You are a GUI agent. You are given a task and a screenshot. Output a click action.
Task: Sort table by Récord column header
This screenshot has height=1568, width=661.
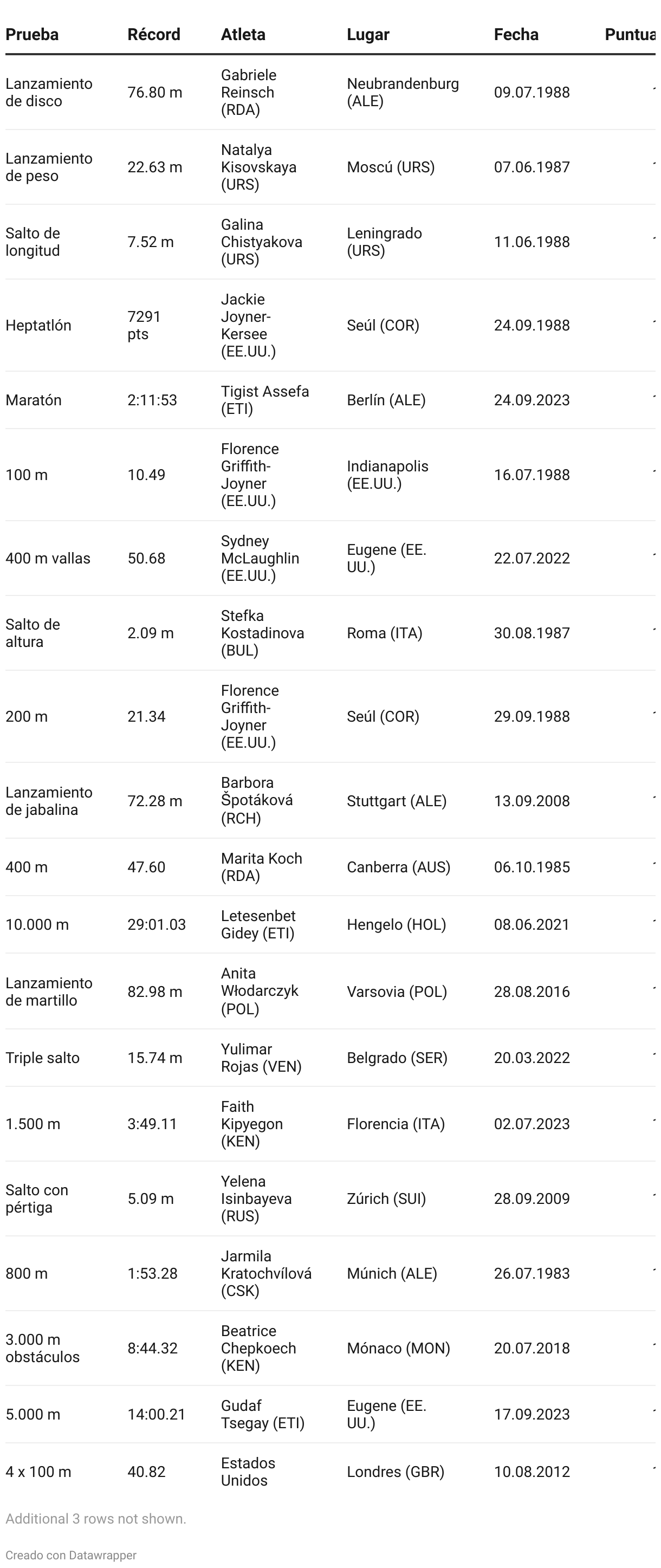click(154, 35)
